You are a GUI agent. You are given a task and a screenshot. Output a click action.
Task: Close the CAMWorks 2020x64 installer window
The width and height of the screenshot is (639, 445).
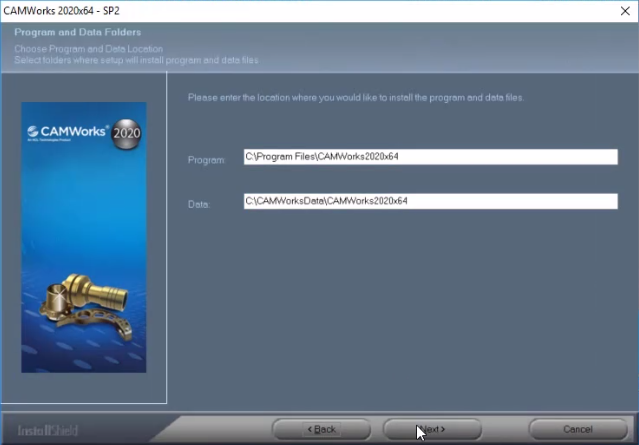[x=625, y=11]
